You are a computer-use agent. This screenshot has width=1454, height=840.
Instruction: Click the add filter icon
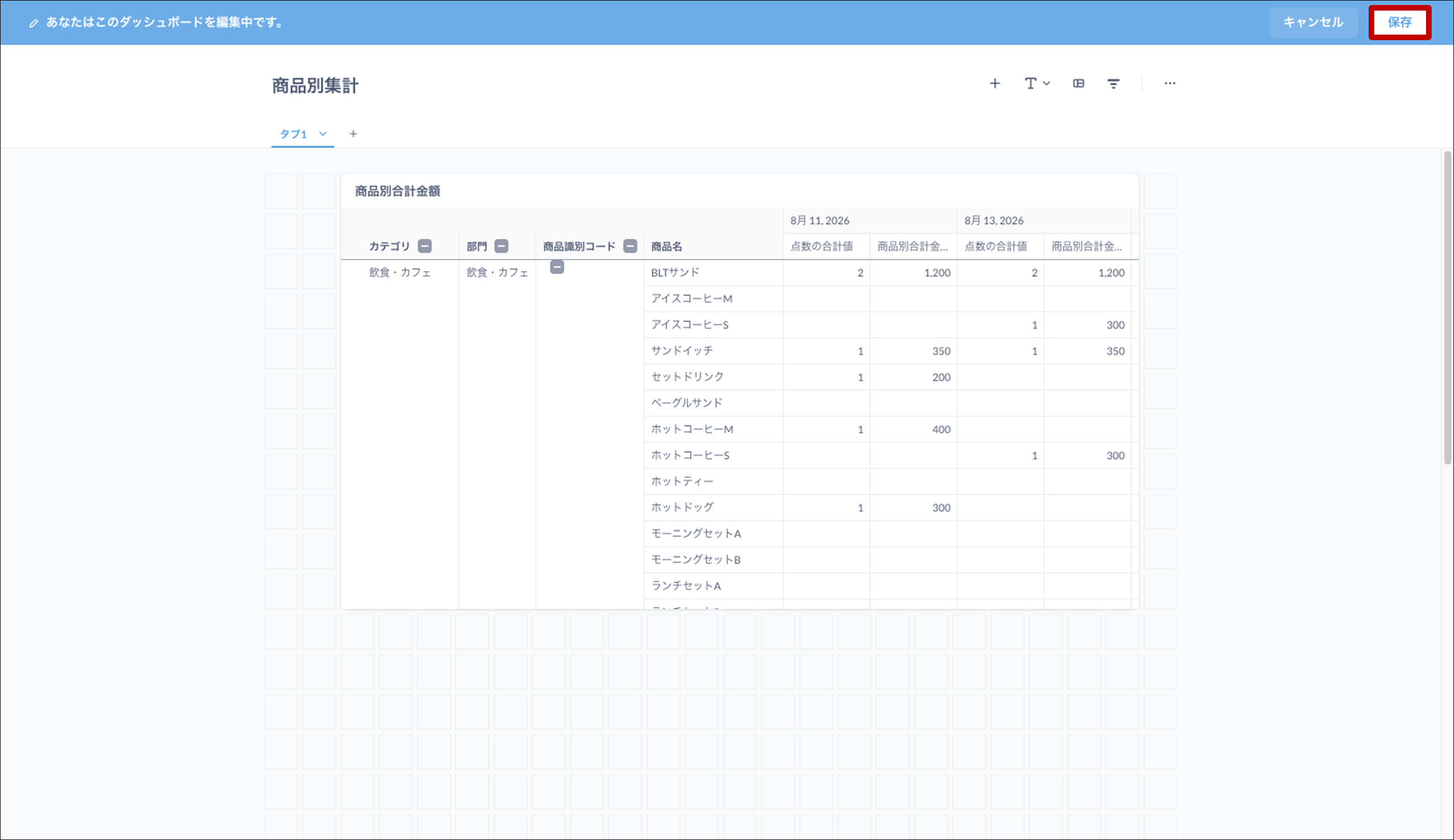pos(1114,84)
